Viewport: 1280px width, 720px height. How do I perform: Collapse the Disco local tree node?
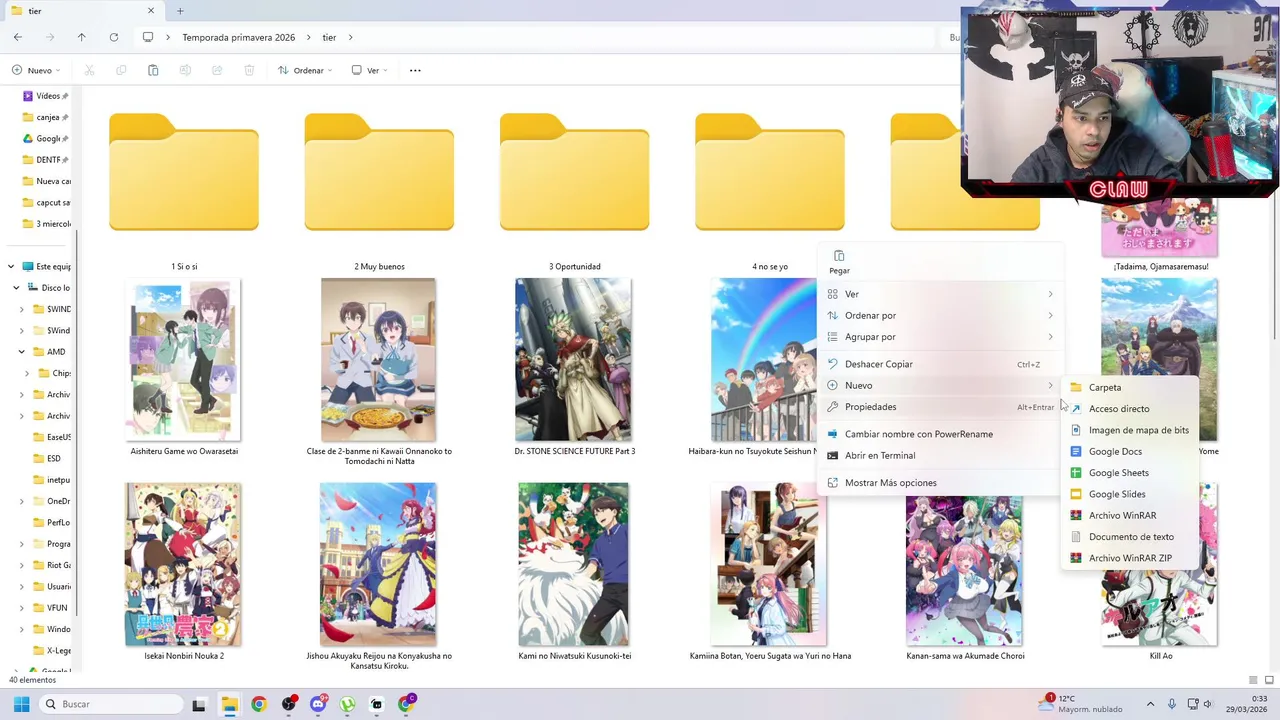(16, 288)
